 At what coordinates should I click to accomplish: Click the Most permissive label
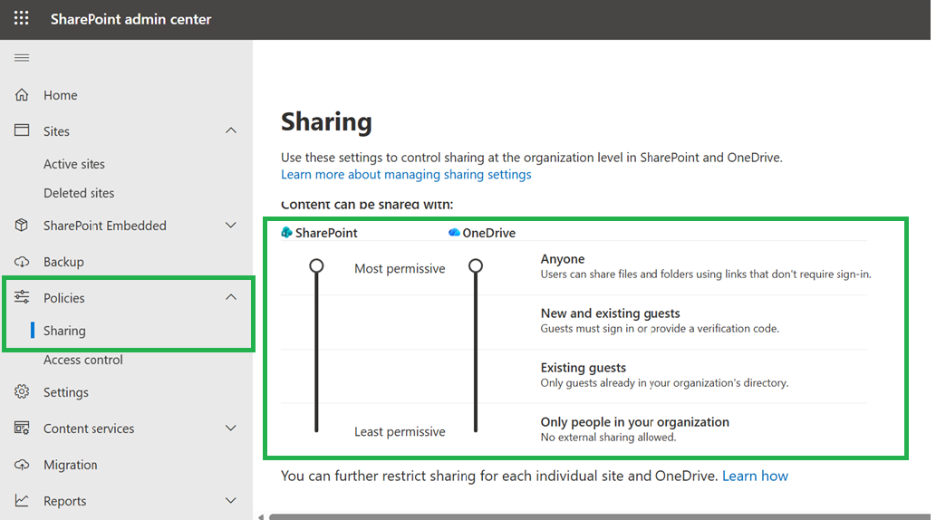tap(400, 269)
